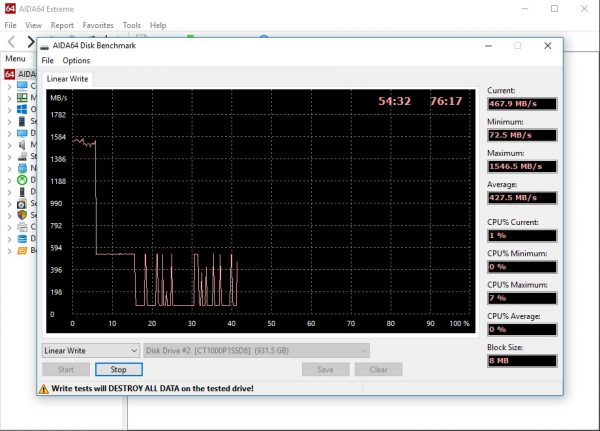
Task: Select the green DirectX Xbox icon
Action: [x=22, y=180]
